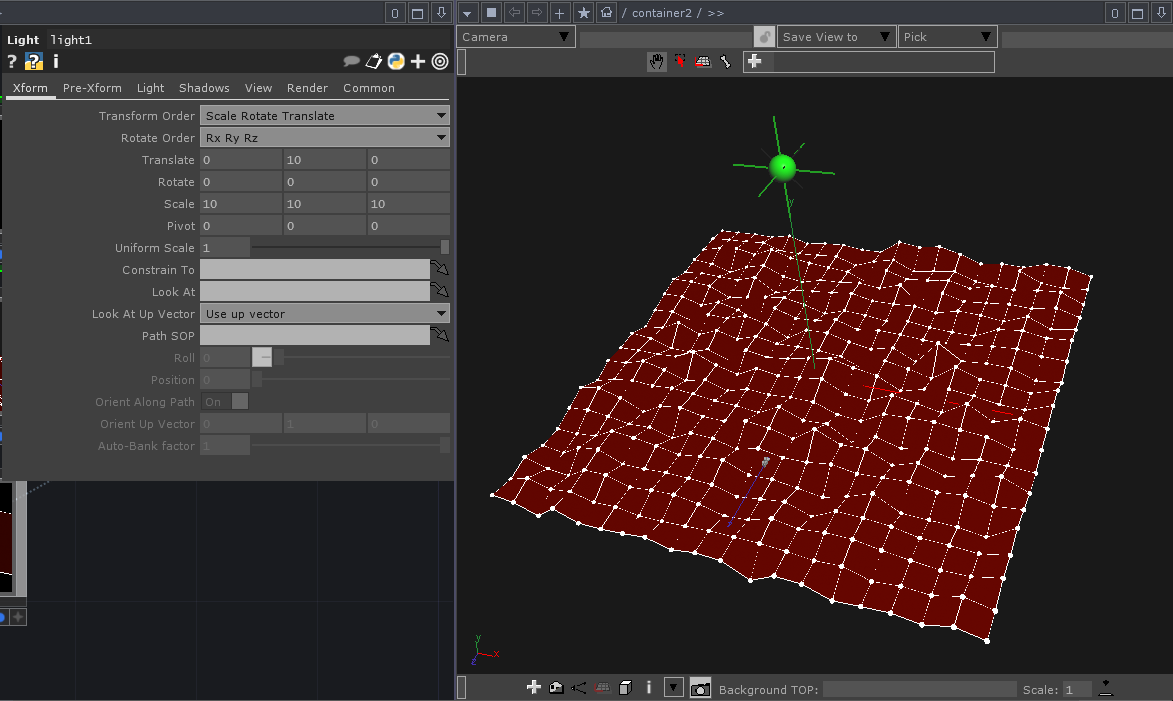This screenshot has height=701, width=1173.
Task: Open the Save View to menu
Action: pyautogui.click(x=836, y=37)
